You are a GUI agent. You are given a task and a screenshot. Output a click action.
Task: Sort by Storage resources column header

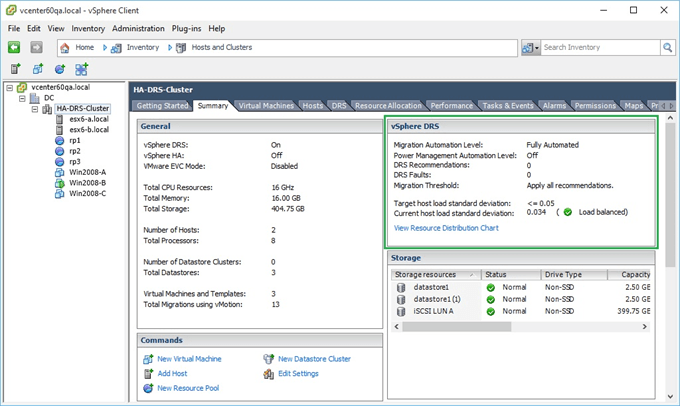[x=436, y=275]
